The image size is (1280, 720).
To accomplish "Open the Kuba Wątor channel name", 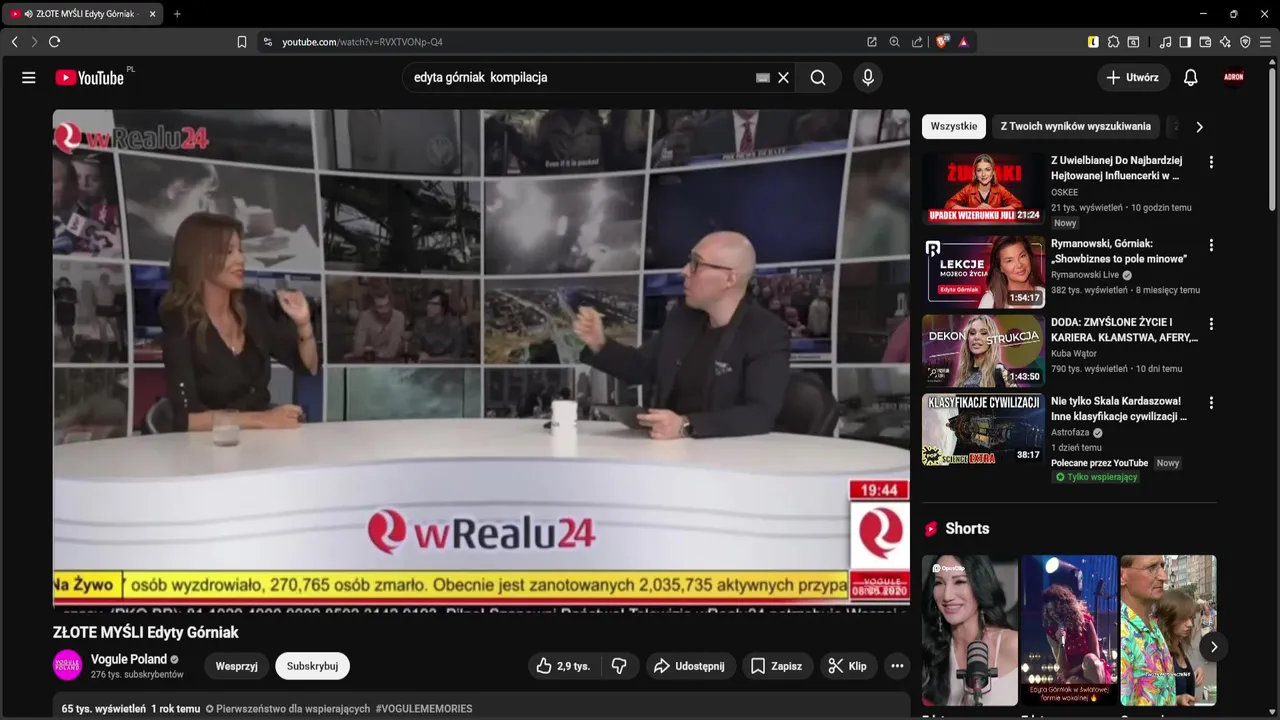I will 1074,354.
